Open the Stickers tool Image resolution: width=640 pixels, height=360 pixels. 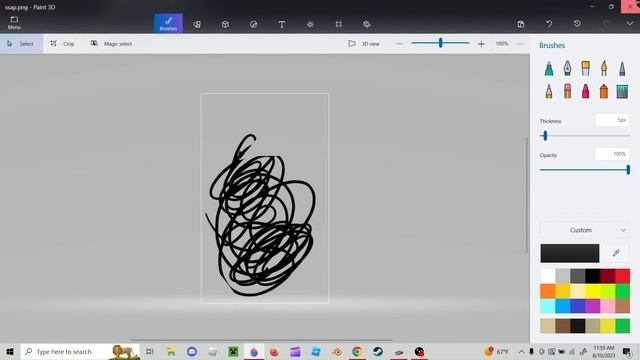click(x=253, y=24)
